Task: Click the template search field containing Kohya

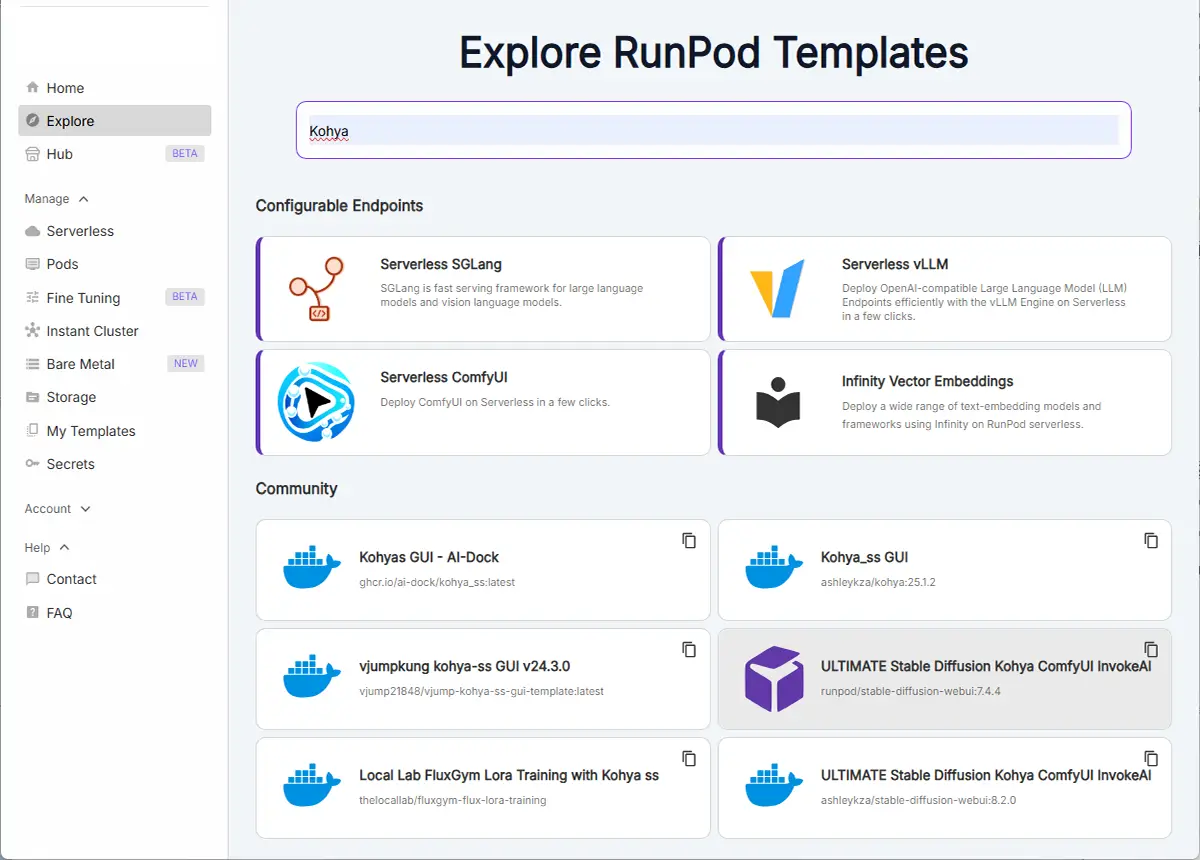Action: pyautogui.click(x=714, y=130)
